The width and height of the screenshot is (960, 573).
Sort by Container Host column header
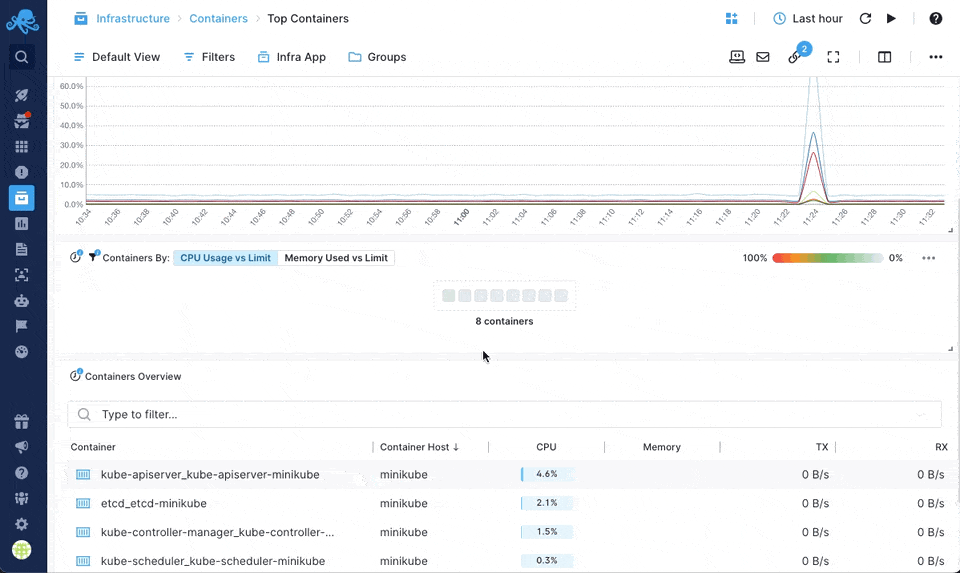point(419,447)
